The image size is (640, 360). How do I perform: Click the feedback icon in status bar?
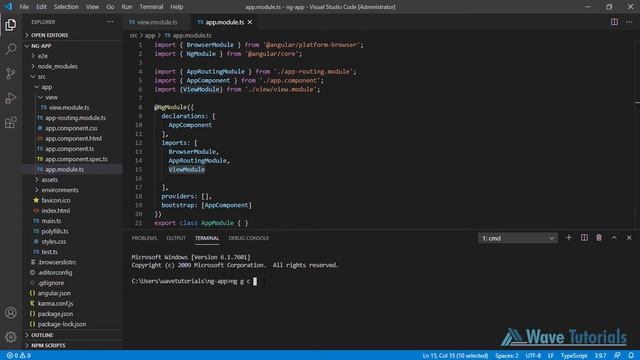[617, 356]
